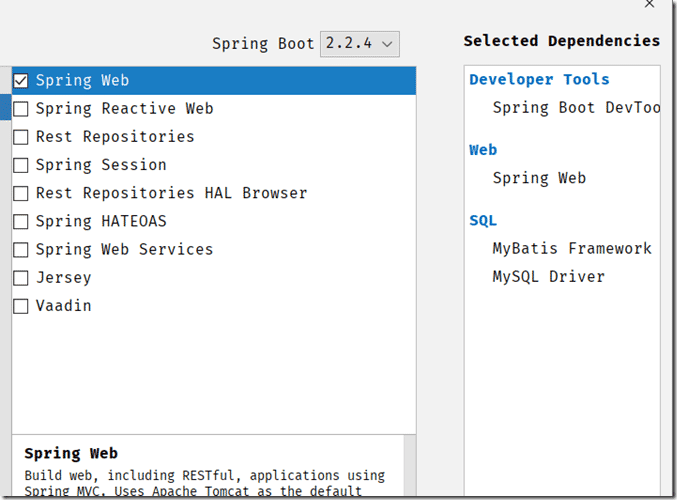Enable the Spring Reactive Web checkbox

pos(20,109)
